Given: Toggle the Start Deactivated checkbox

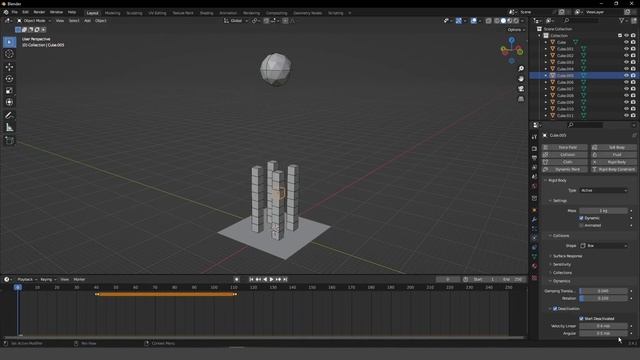Looking at the screenshot, I should [x=581, y=318].
